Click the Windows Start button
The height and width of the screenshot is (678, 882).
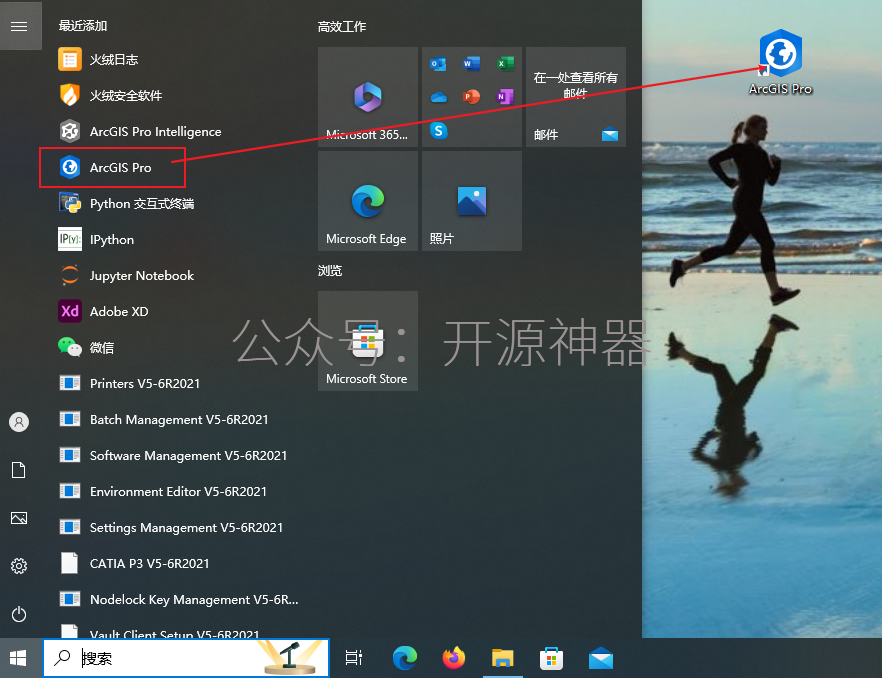(x=19, y=658)
